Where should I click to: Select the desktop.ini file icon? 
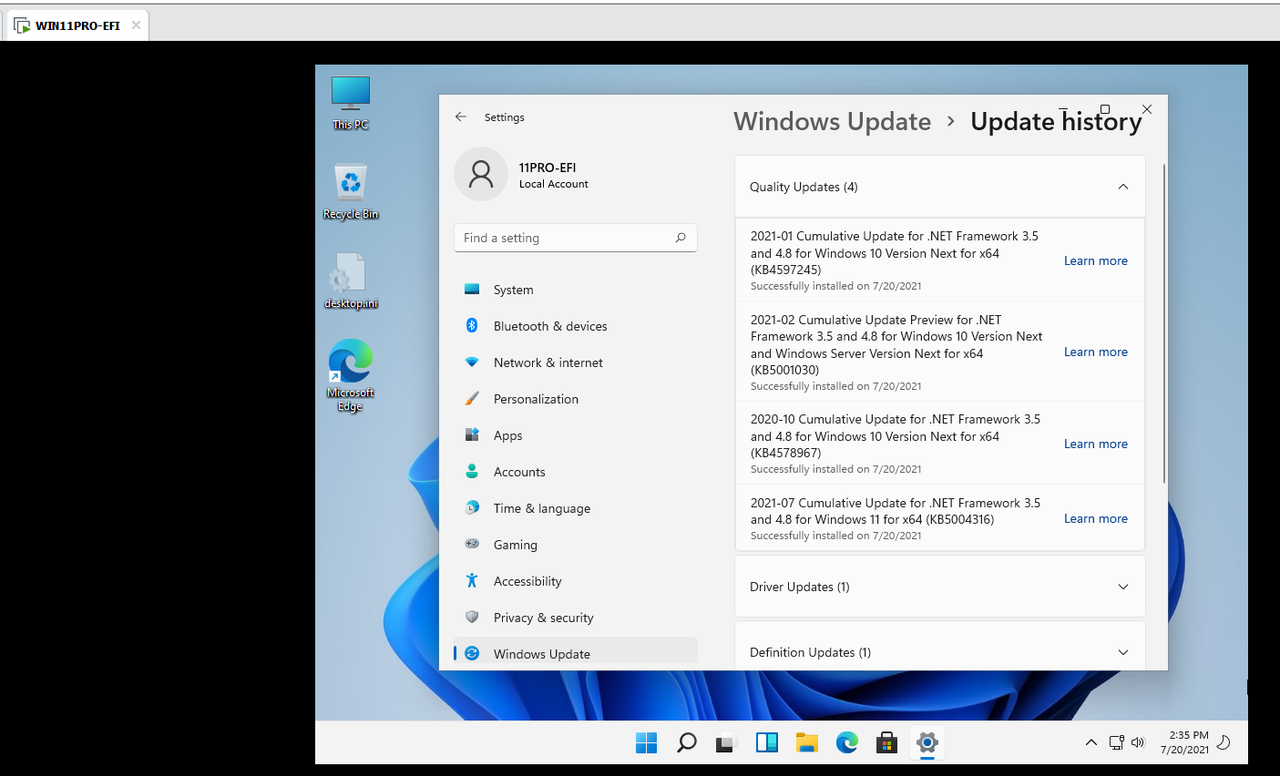350,281
